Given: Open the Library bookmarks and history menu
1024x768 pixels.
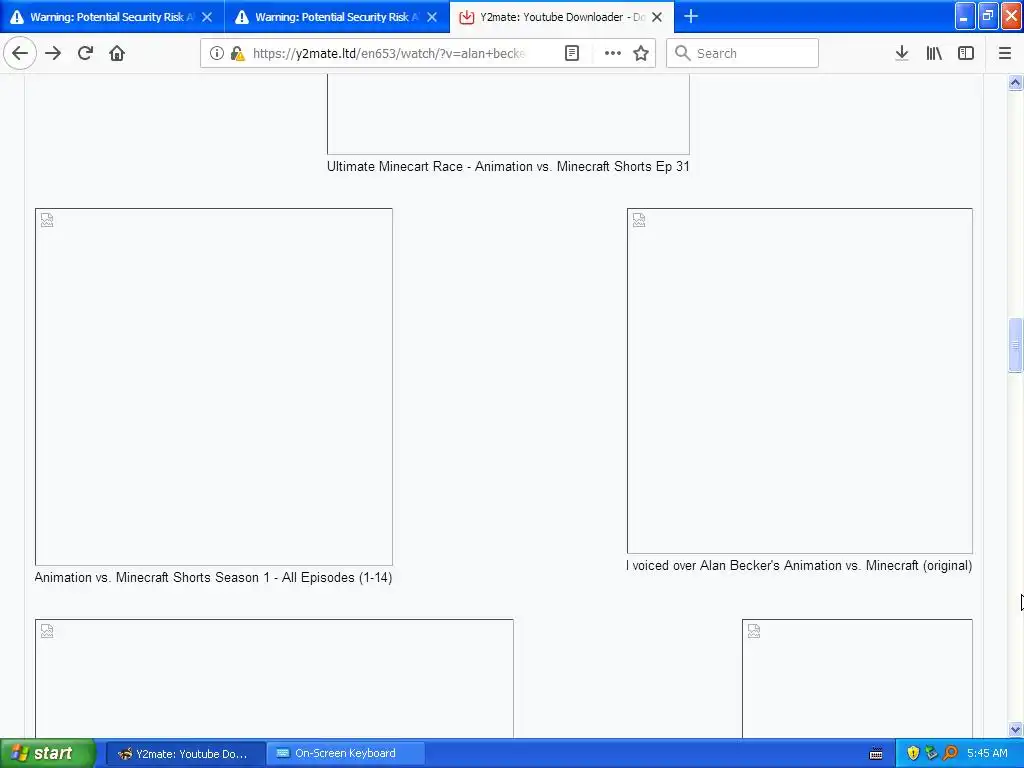Looking at the screenshot, I should click(x=934, y=53).
